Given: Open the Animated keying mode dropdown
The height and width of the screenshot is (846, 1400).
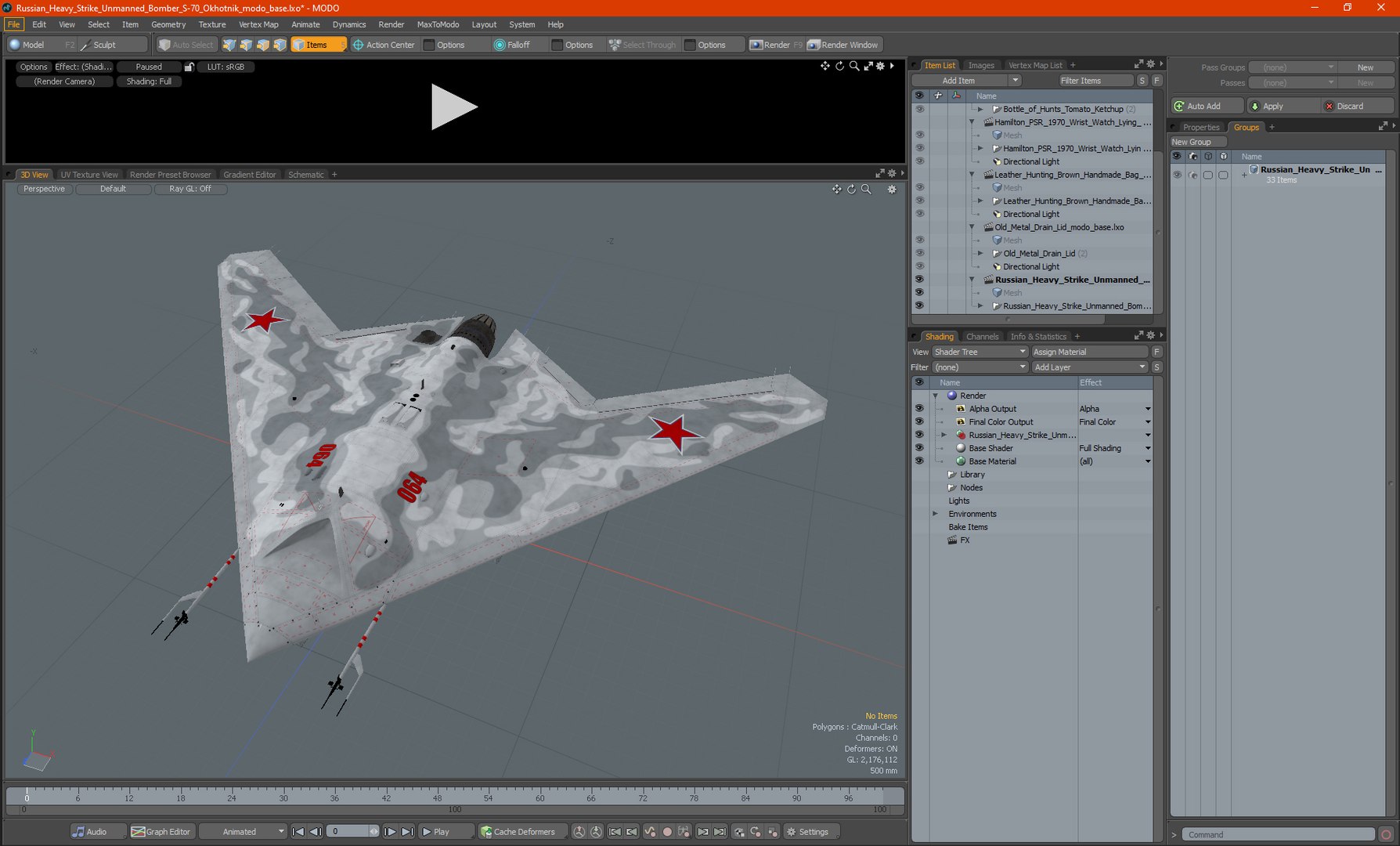Looking at the screenshot, I should click(x=243, y=832).
